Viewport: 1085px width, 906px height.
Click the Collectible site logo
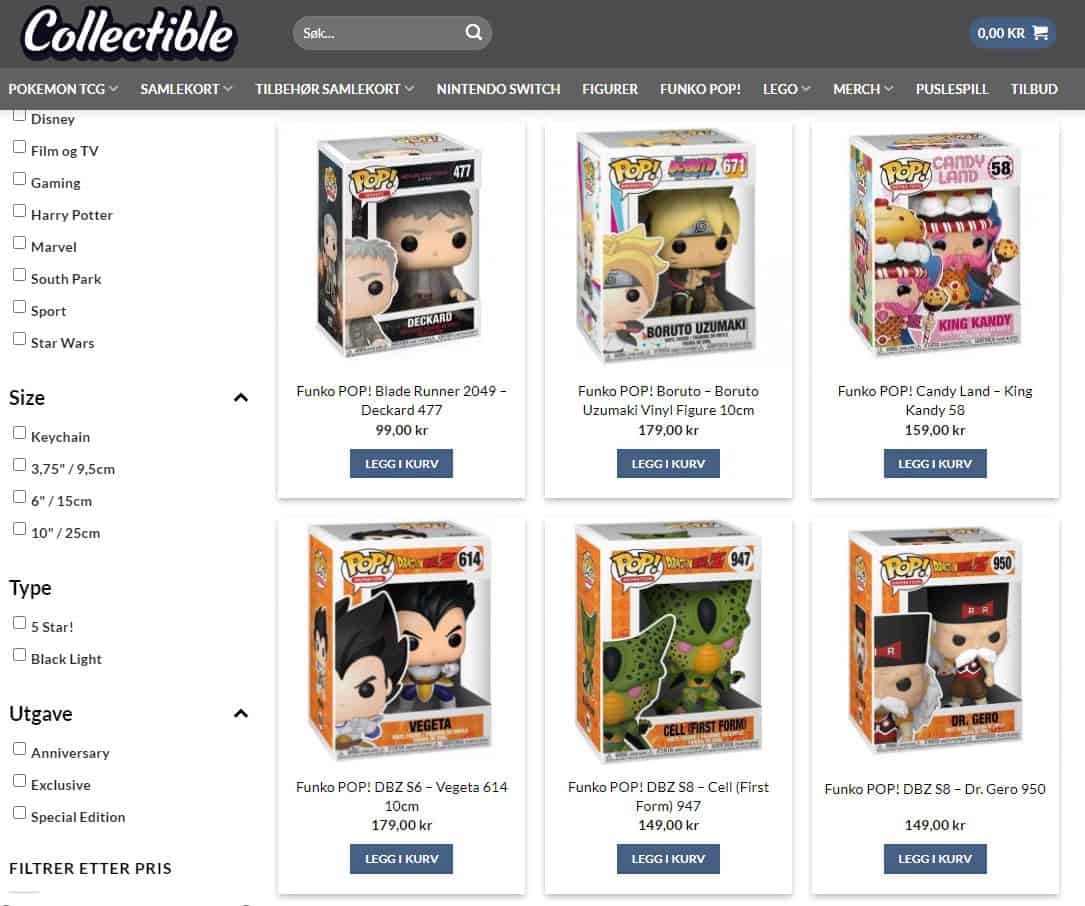[129, 33]
